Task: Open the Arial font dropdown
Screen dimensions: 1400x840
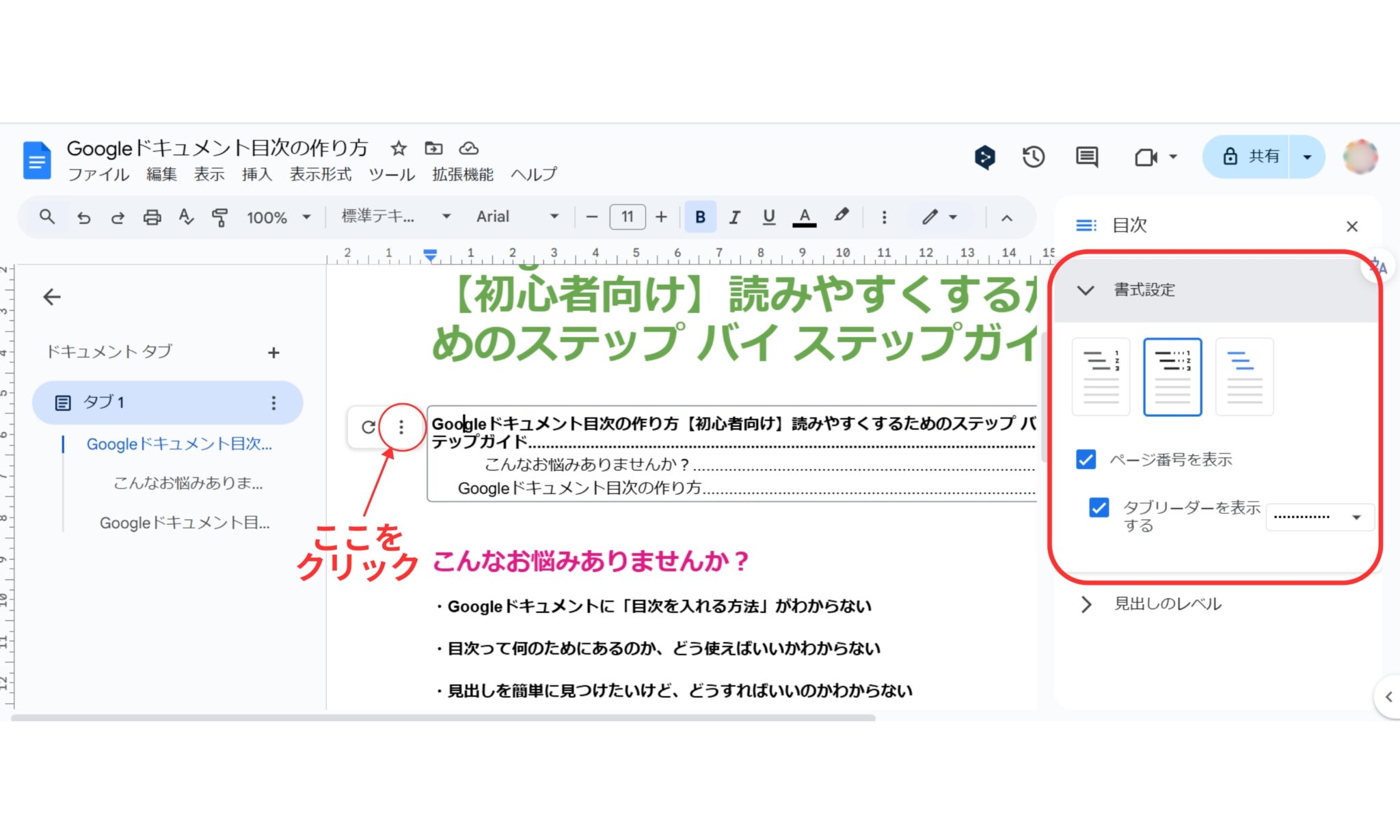Action: (x=517, y=217)
